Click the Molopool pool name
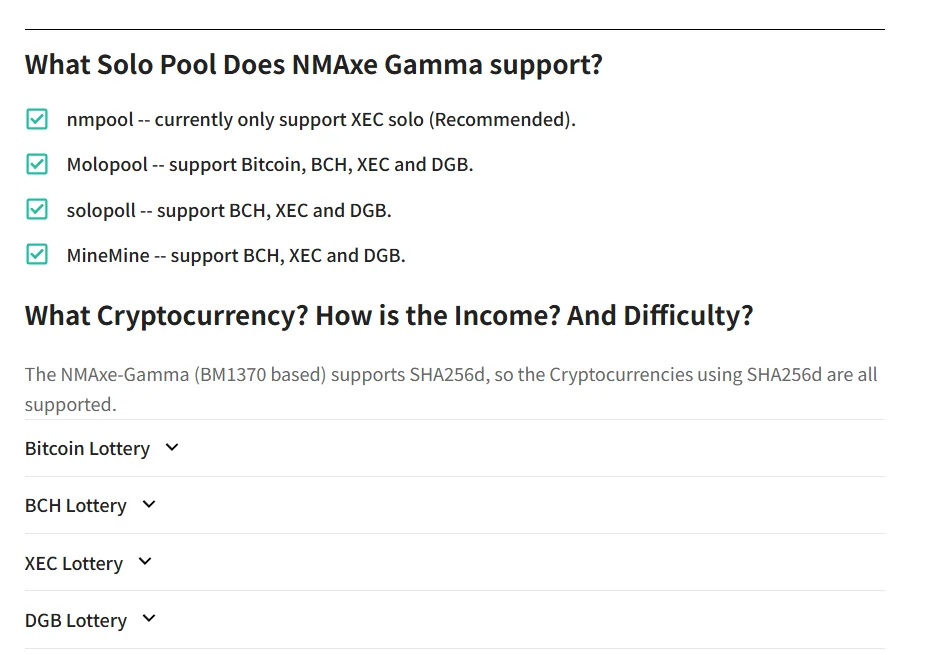This screenshot has width=926, height=655. tap(107, 165)
